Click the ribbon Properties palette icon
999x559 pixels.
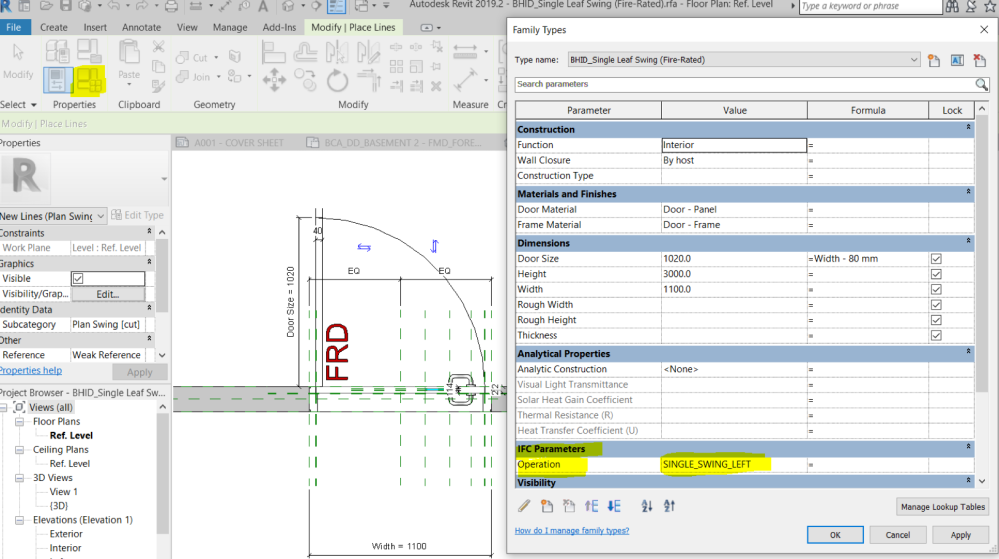[60, 79]
